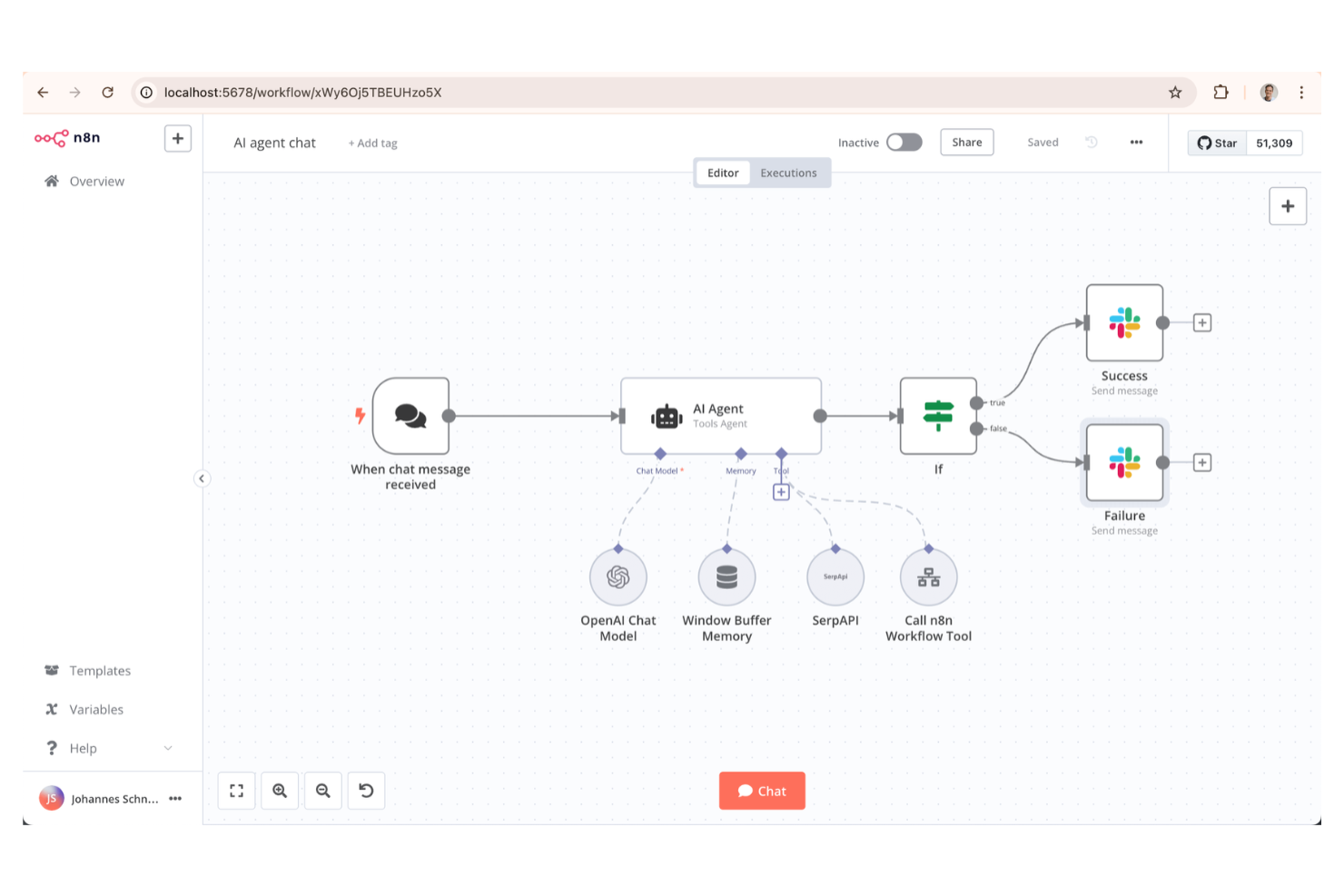The height and width of the screenshot is (896, 1344).
Task: Click browser back arrow
Action: [x=43, y=93]
